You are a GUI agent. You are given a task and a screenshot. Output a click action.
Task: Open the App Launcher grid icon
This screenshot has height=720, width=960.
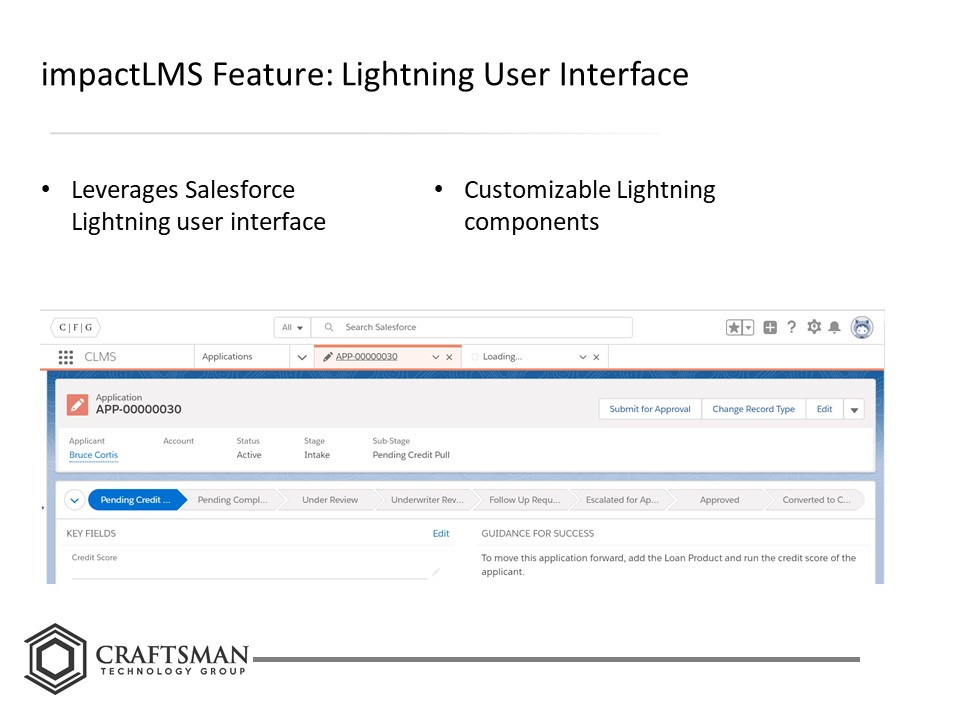pos(66,357)
